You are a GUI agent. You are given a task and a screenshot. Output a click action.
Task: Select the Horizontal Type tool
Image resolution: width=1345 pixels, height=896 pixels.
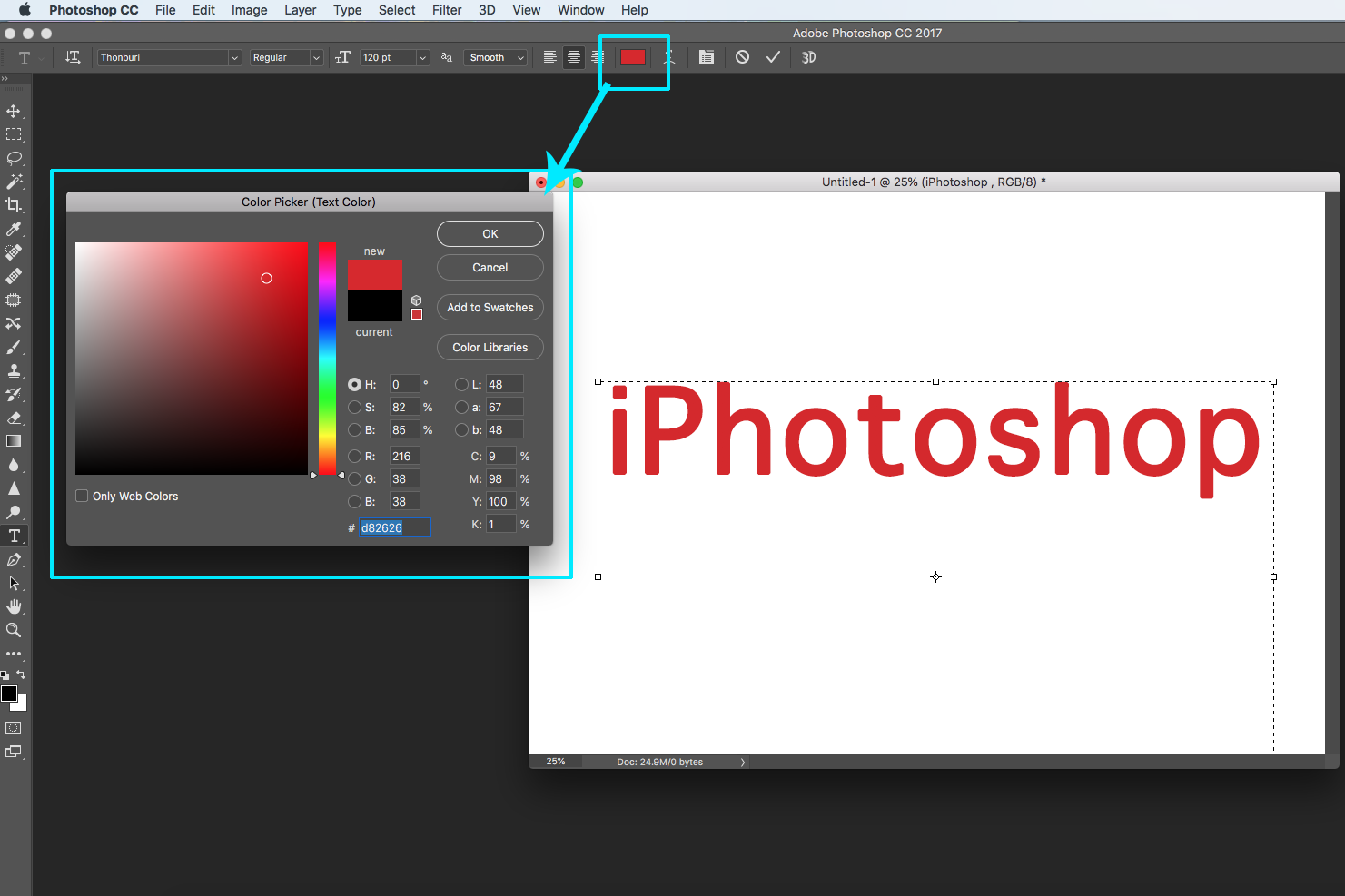(x=14, y=536)
